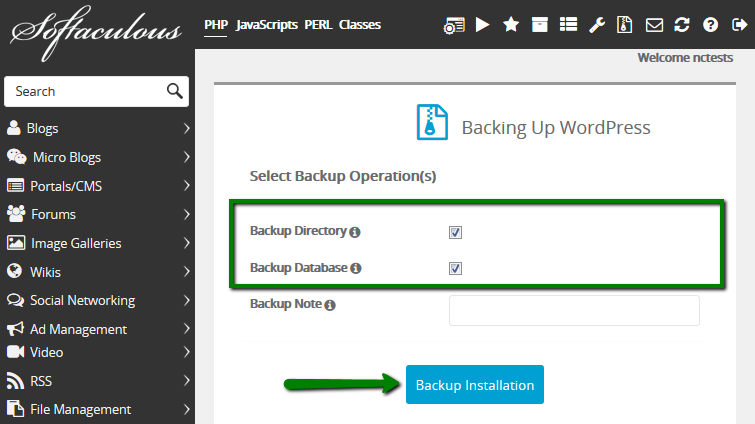The width and height of the screenshot is (755, 424).
Task: Open the envelope email settings icon
Action: [x=654, y=25]
